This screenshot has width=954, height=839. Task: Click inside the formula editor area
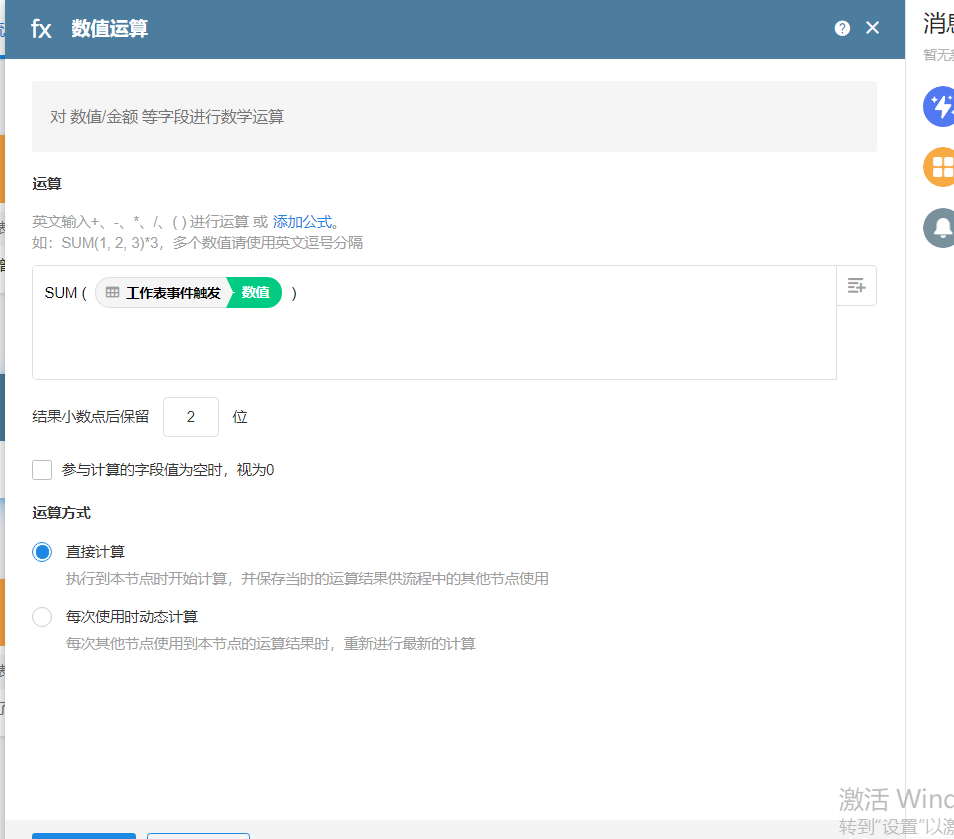tap(434, 345)
